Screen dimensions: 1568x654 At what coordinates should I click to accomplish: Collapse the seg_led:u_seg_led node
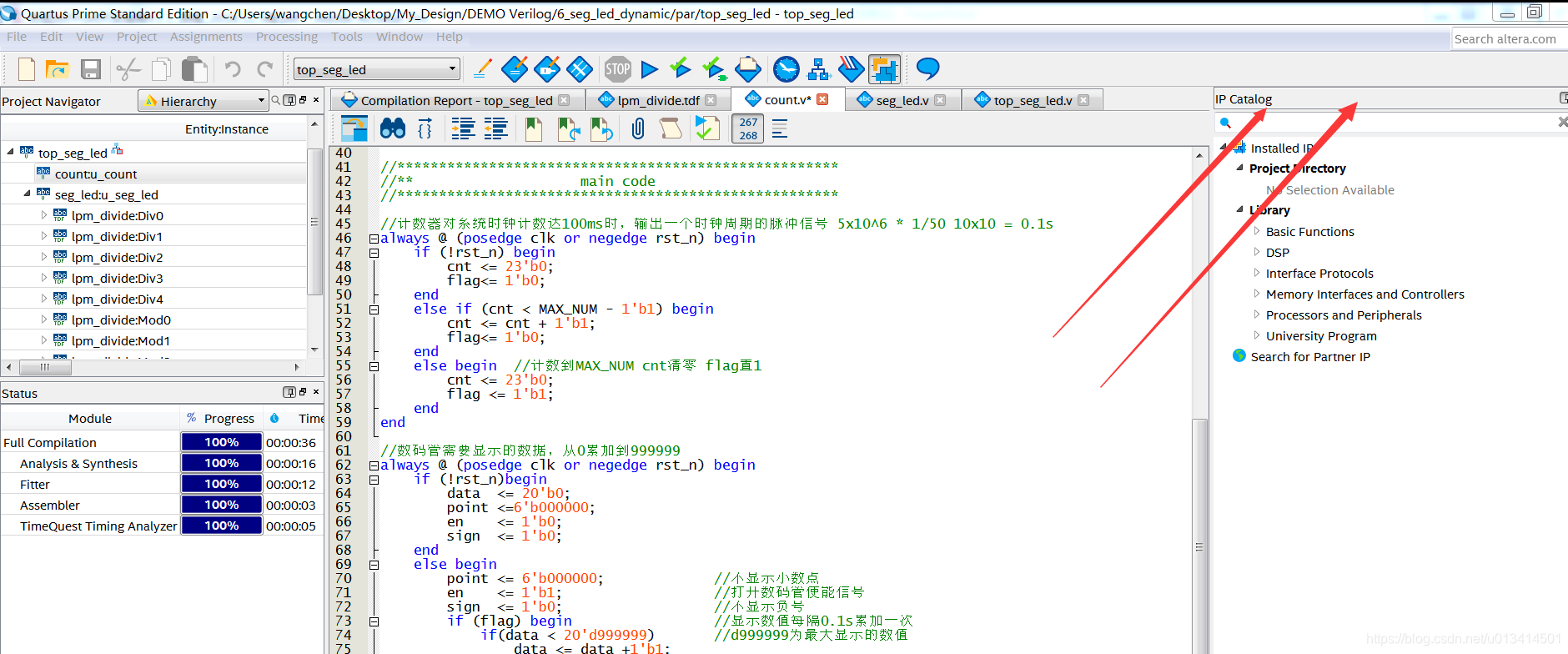click(x=27, y=194)
